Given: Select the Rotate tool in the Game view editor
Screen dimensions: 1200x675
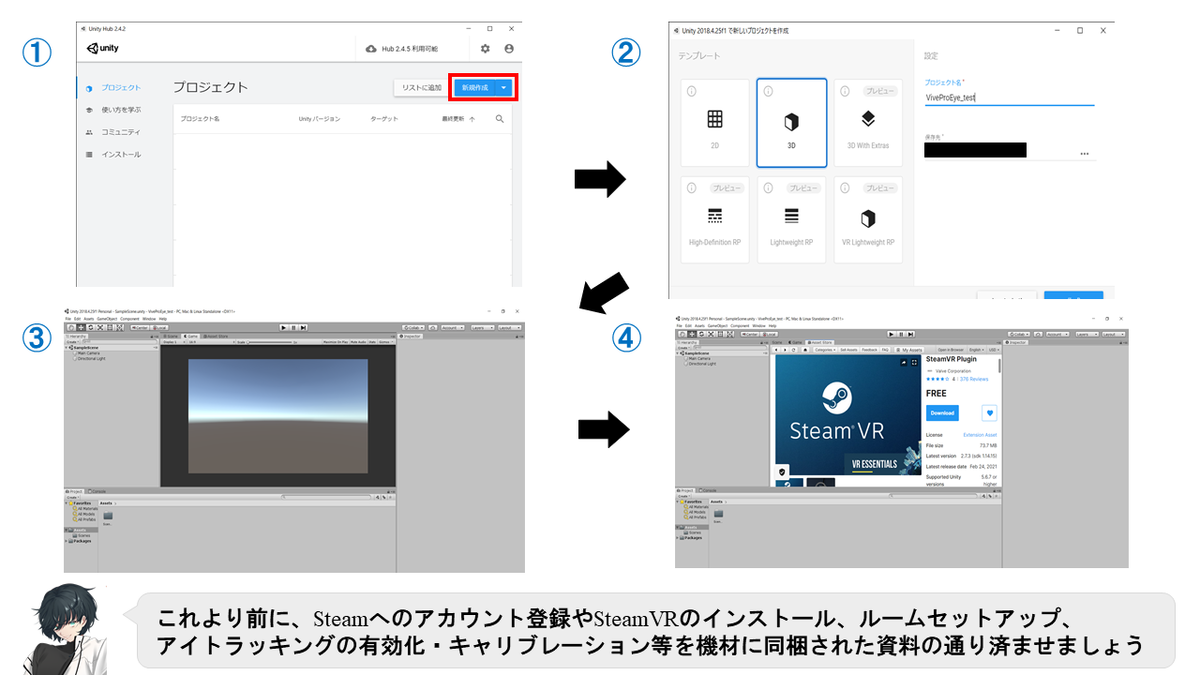Looking at the screenshot, I should pyautogui.click(x=91, y=328).
